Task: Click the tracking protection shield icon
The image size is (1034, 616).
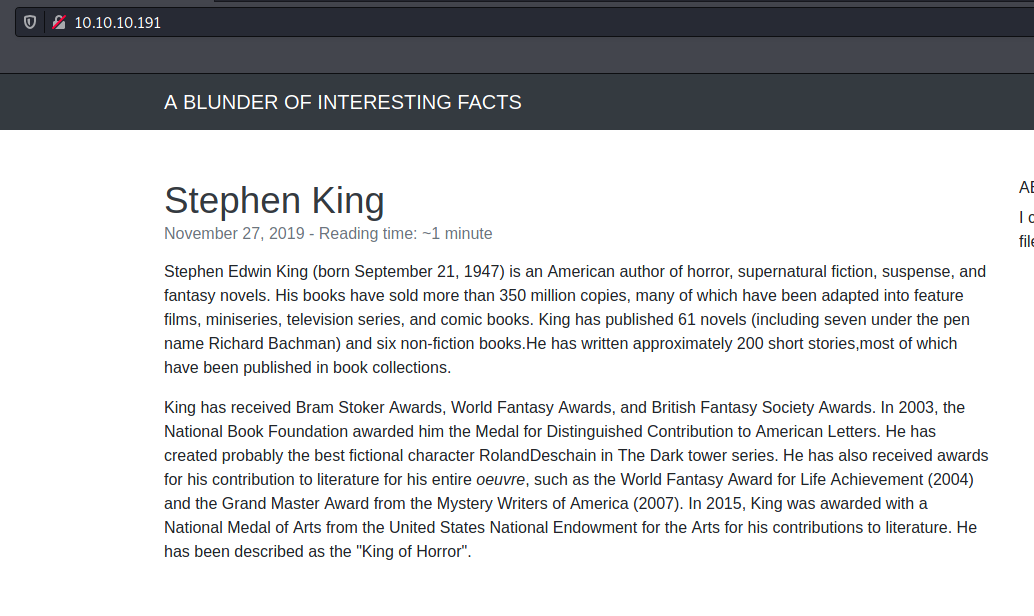Action: click(x=30, y=22)
